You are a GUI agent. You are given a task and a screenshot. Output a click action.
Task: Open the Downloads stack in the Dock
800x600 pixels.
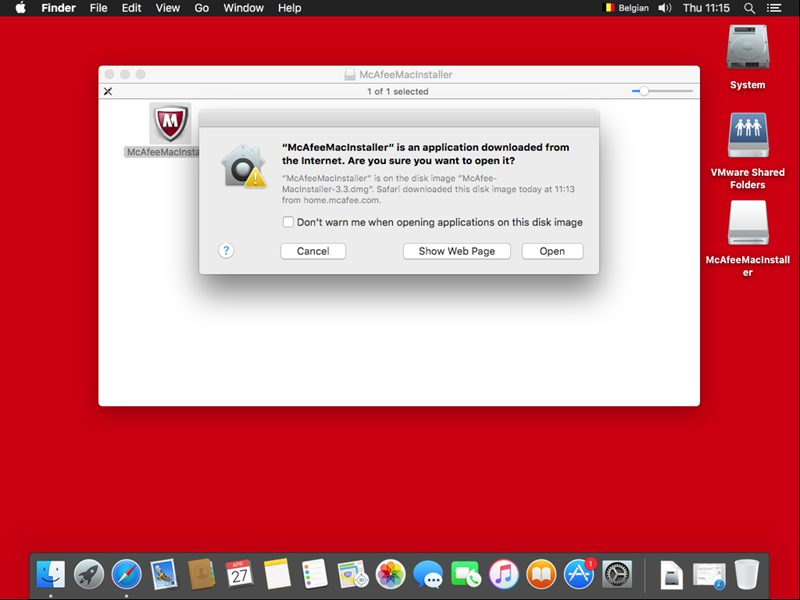click(x=709, y=575)
